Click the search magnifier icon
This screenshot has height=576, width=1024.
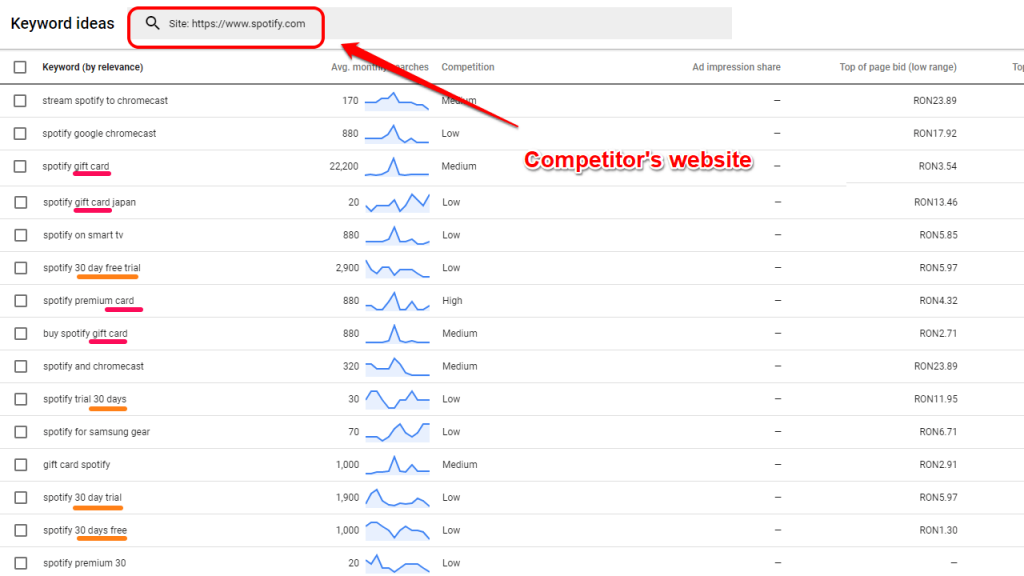(x=152, y=24)
